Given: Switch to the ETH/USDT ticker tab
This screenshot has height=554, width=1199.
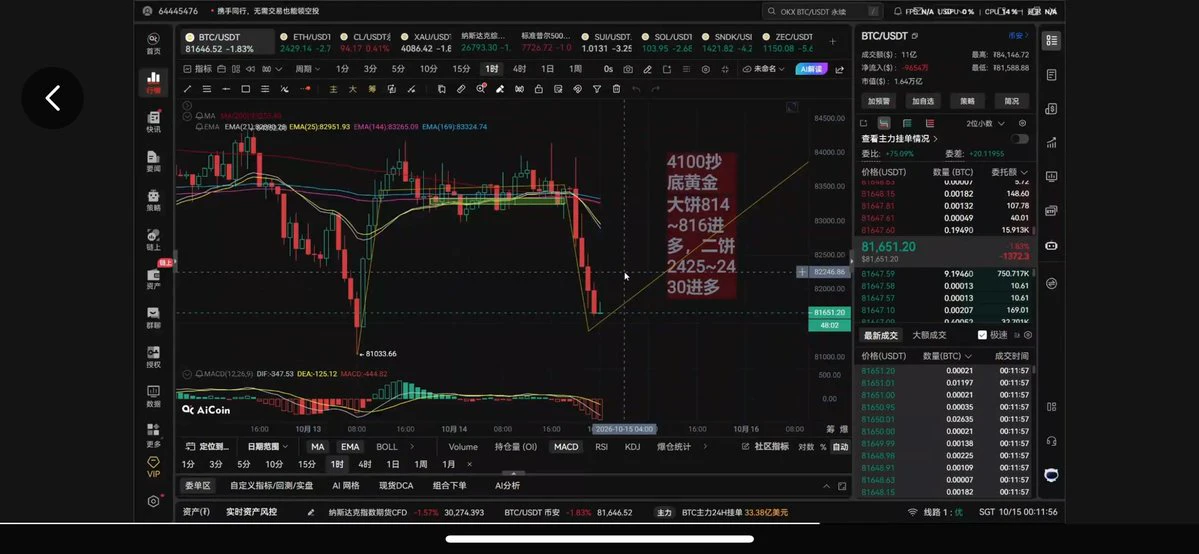Looking at the screenshot, I should coord(304,42).
